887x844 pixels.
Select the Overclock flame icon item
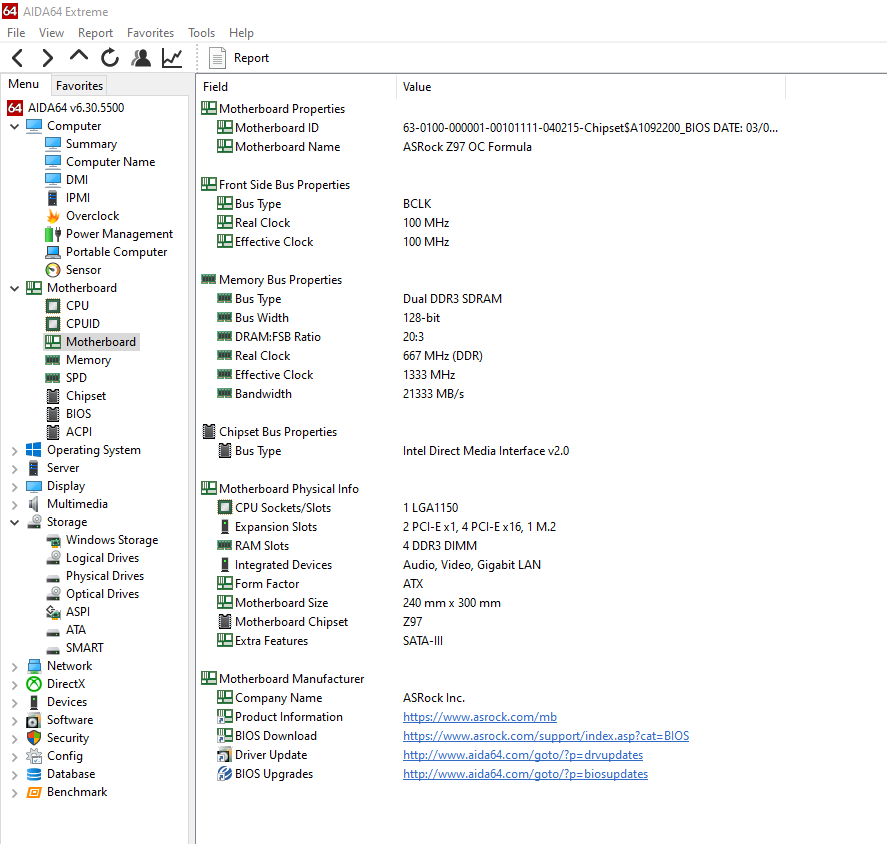pos(82,216)
